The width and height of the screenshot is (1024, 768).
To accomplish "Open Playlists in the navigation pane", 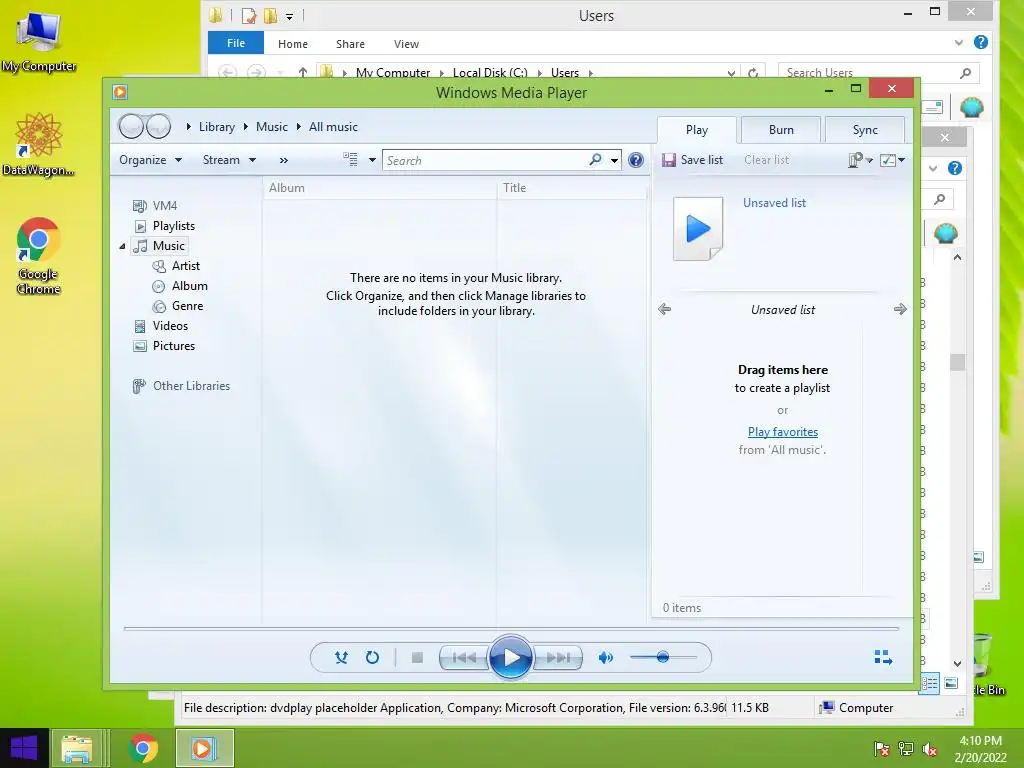I will [x=165, y=226].
